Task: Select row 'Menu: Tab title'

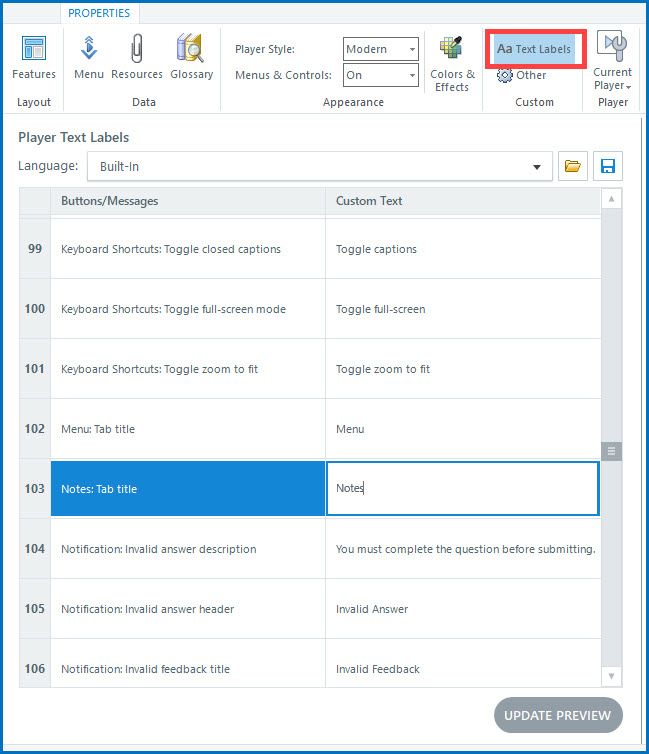Action: (188, 429)
